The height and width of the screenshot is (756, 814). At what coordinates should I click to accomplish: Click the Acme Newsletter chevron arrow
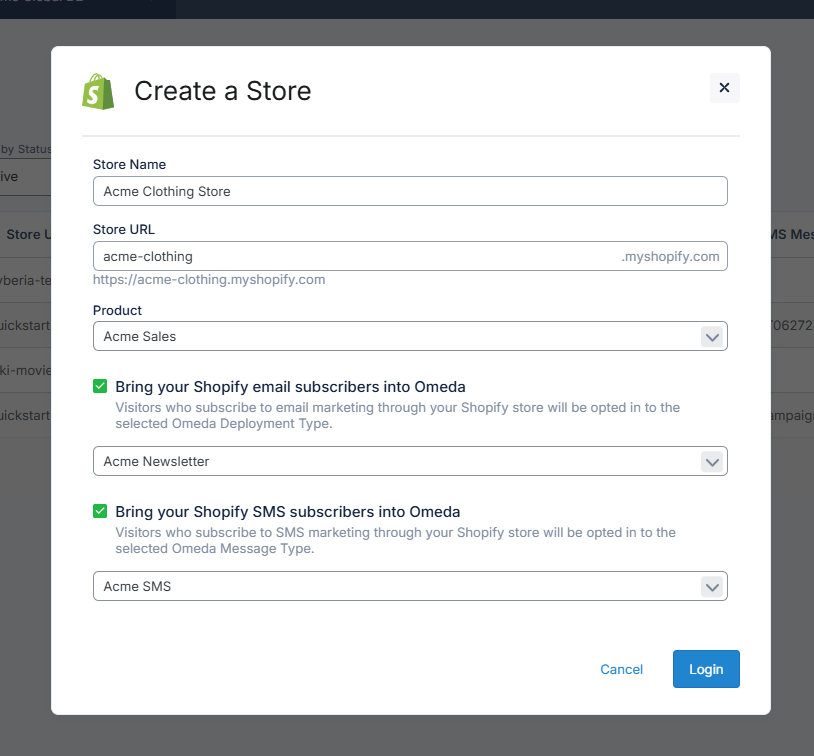click(711, 462)
